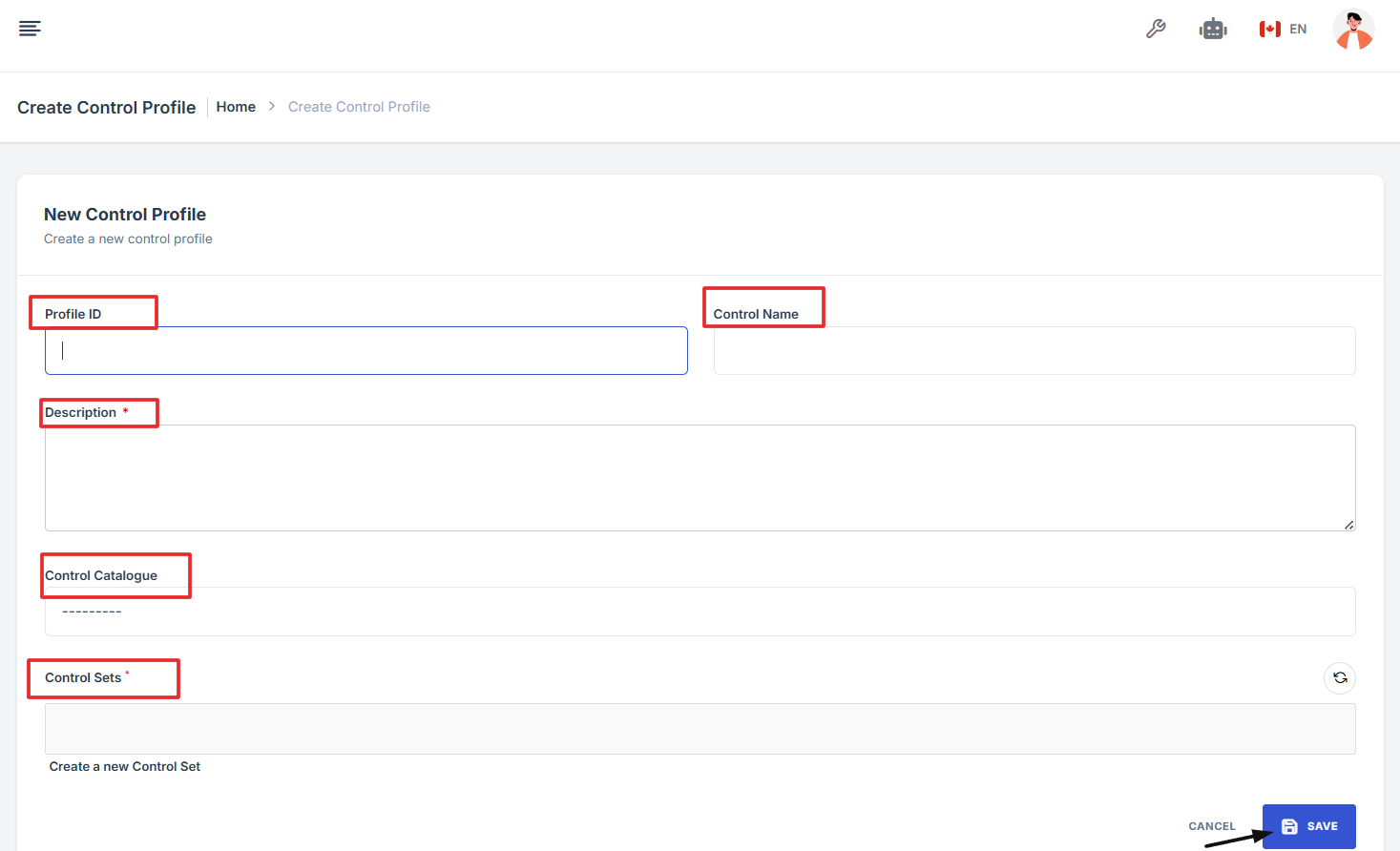Click the Canadian flag icon
Screen dimensions: 1400x851
(1269, 30)
